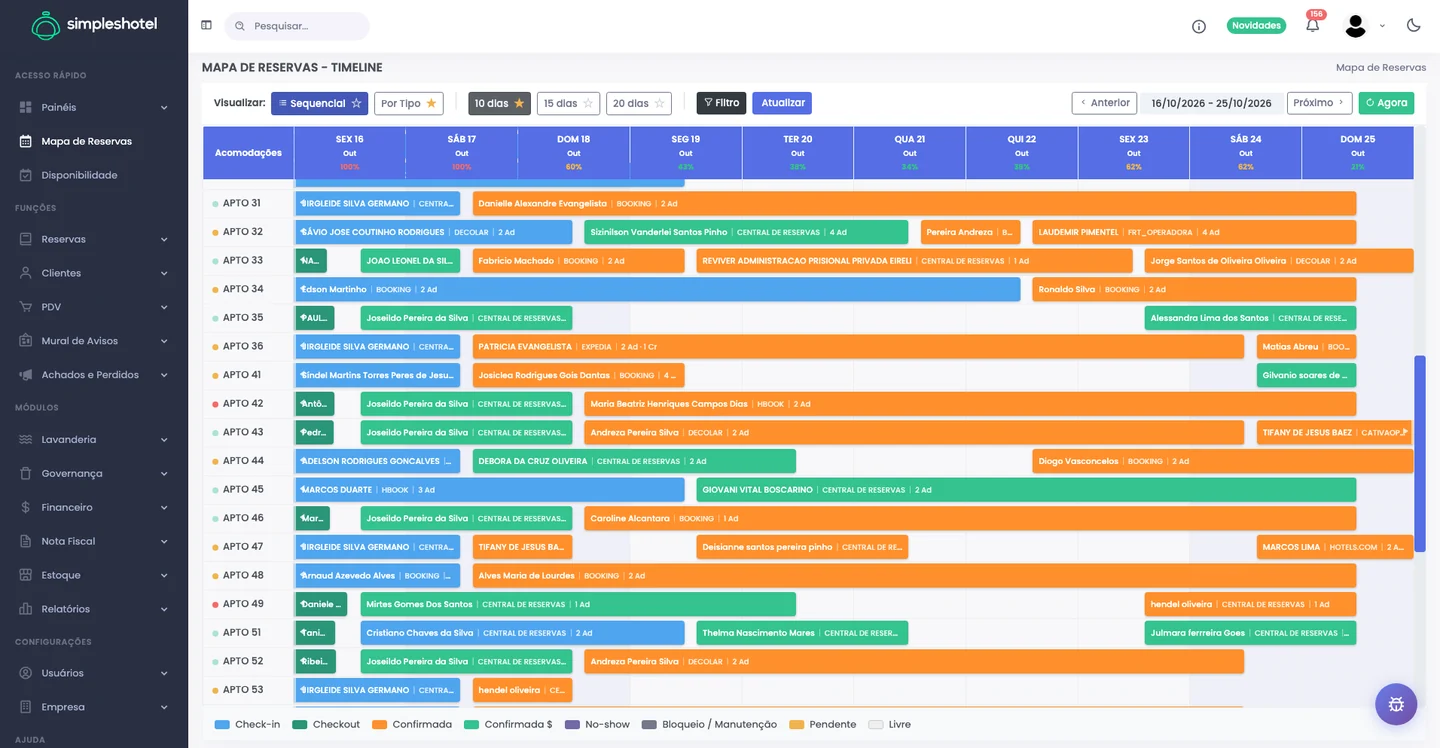1440x748 pixels.
Task: Click the user avatar icon
Action: (1355, 26)
